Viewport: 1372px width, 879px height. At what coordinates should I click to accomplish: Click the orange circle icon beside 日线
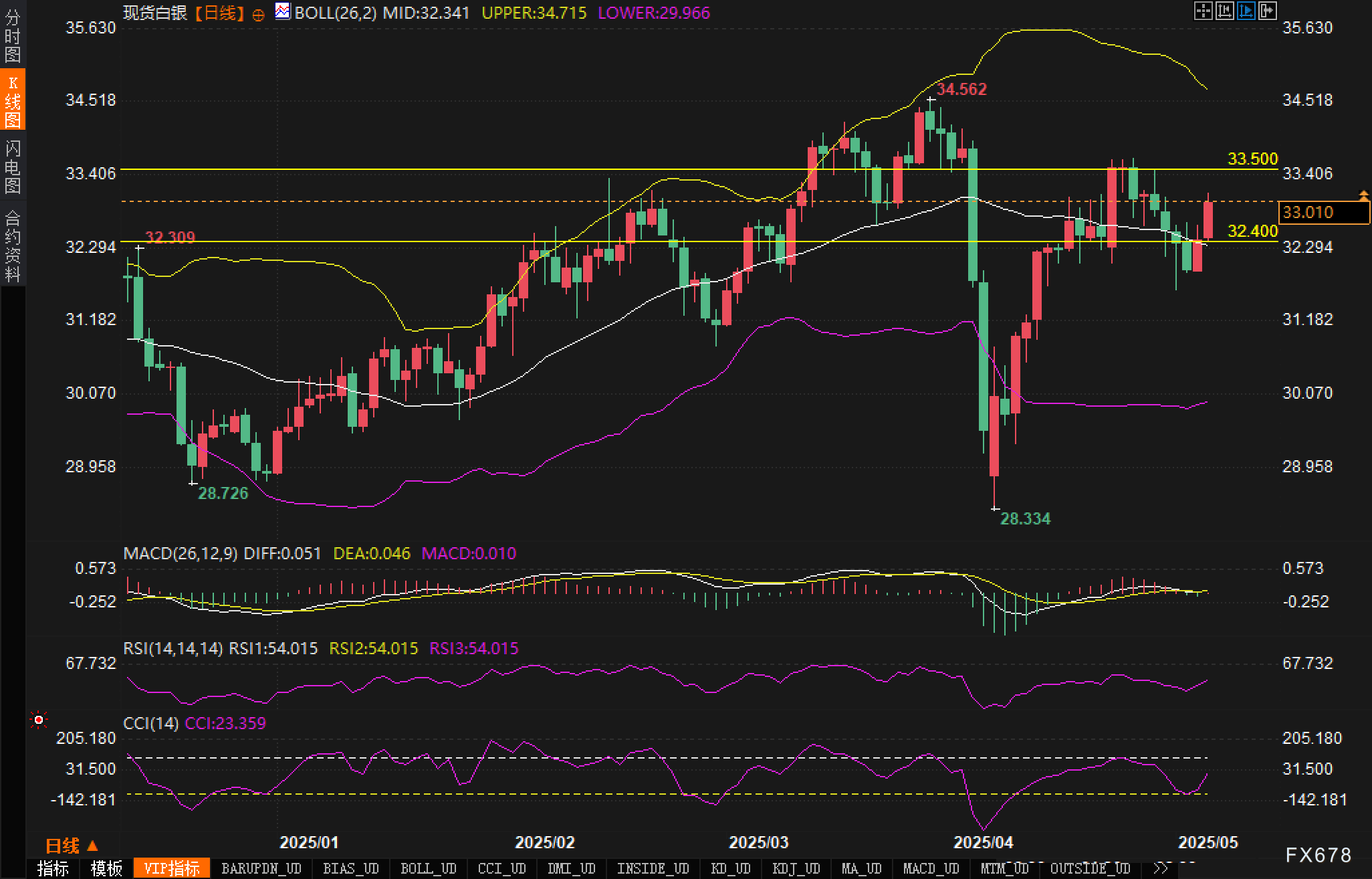(x=258, y=14)
